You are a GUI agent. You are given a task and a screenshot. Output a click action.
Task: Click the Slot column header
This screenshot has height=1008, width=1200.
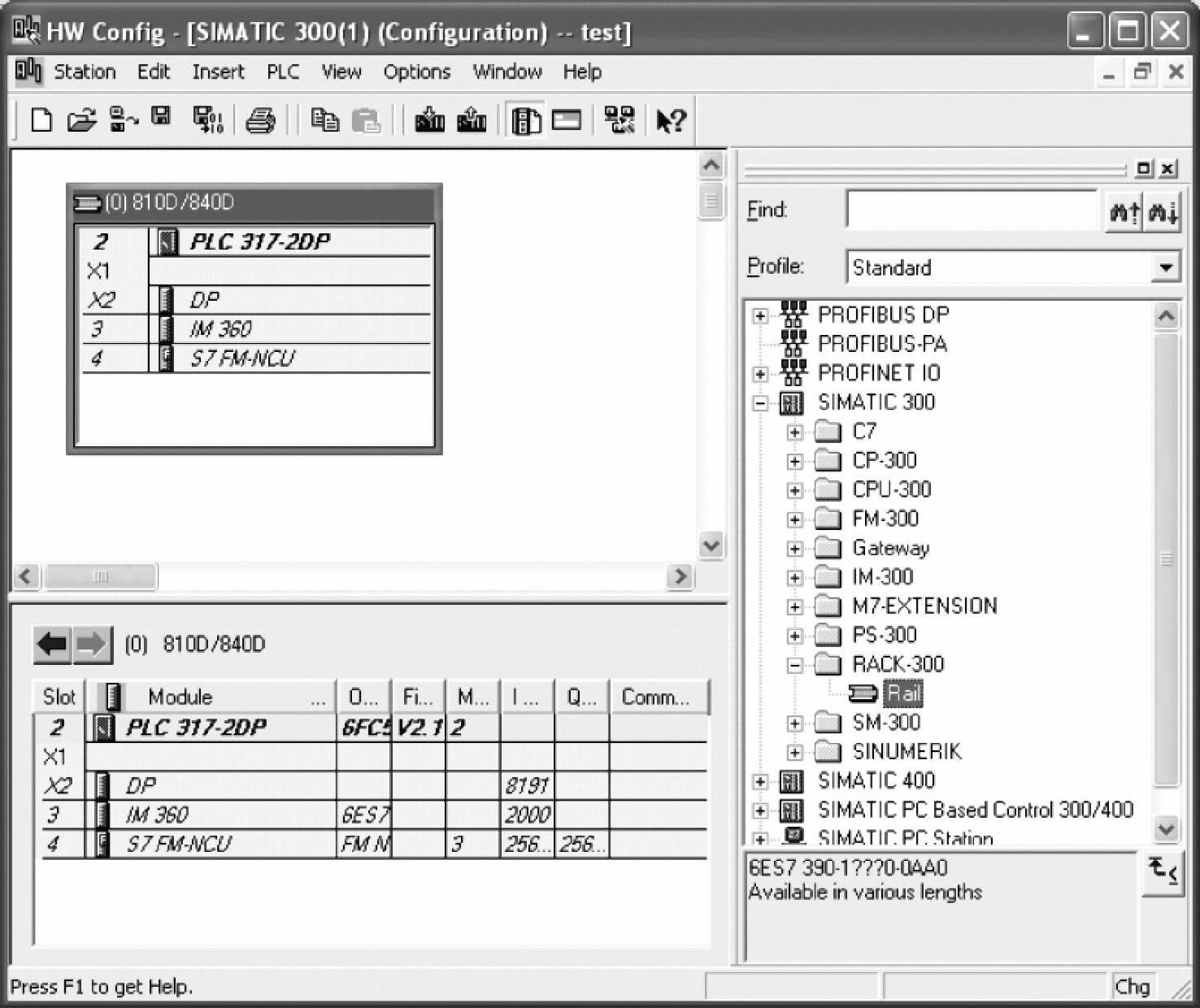(x=59, y=697)
